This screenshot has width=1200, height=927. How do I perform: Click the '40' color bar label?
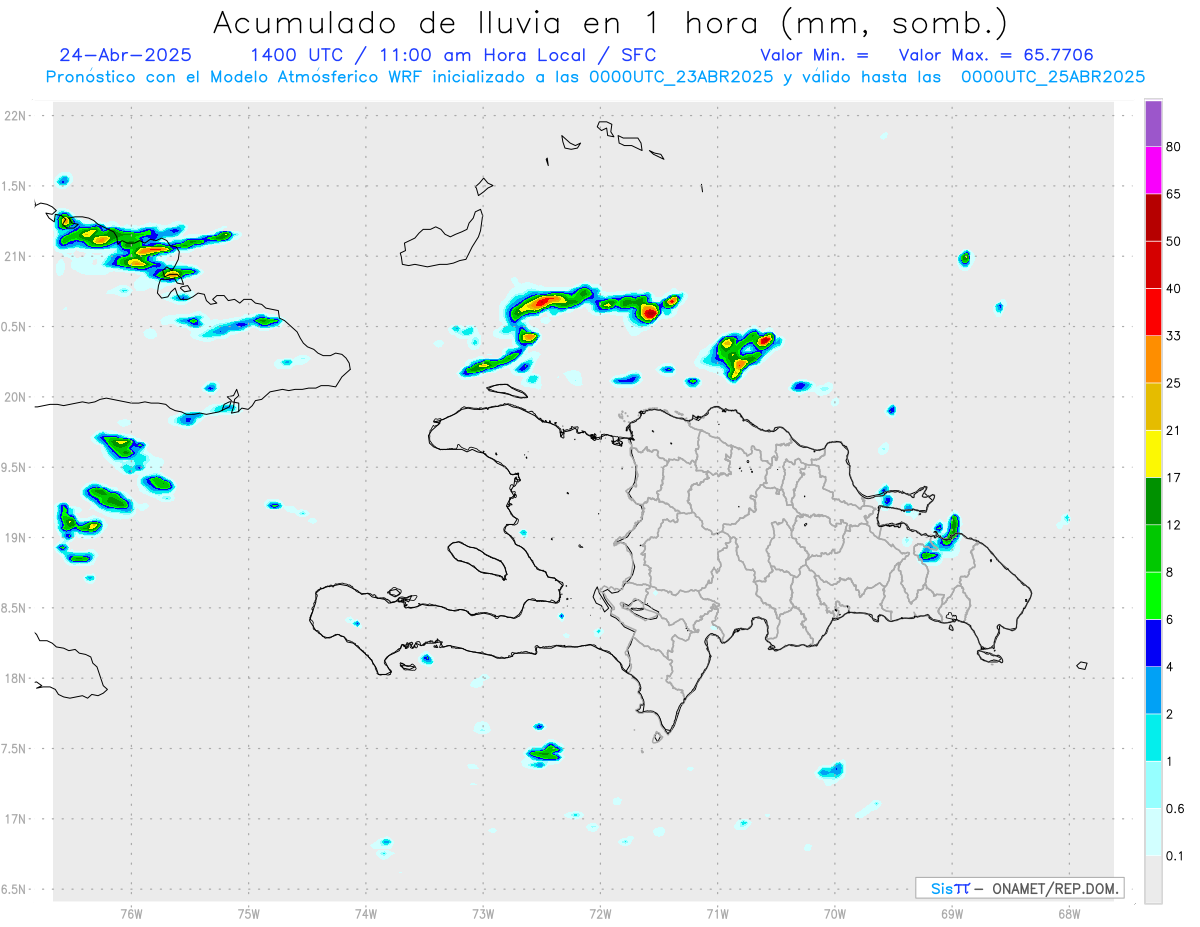[x=1173, y=289]
